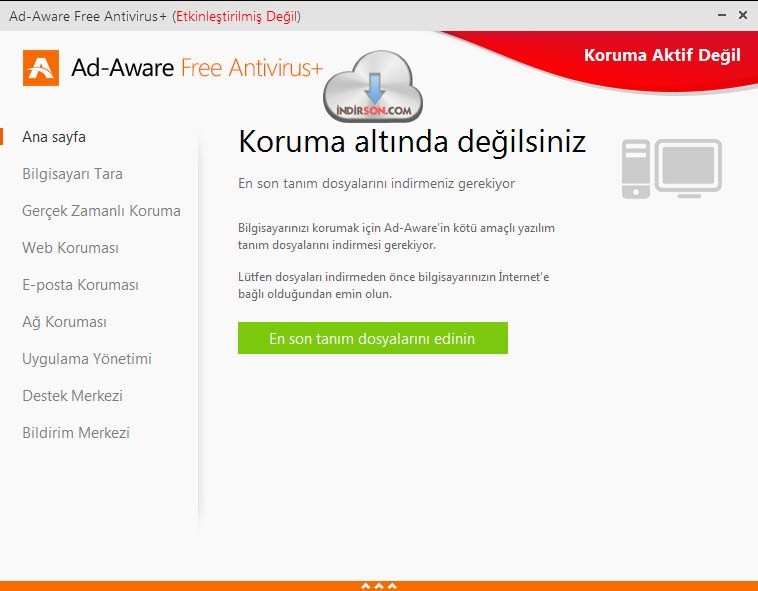Open Bildirim Merkezi
Screen dimensions: 758x591
pos(76,432)
